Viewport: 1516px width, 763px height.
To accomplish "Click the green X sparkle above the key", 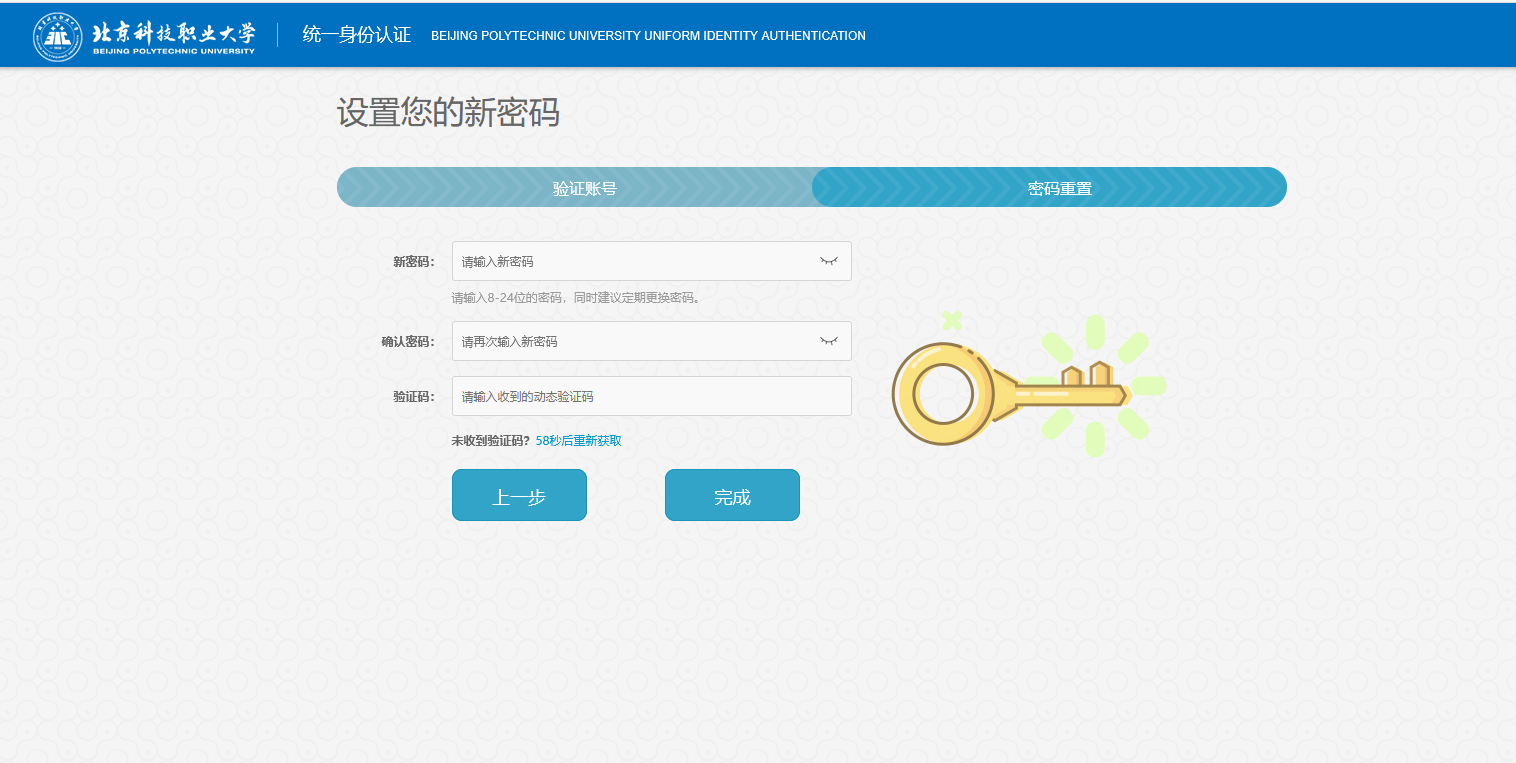I will coord(952,321).
